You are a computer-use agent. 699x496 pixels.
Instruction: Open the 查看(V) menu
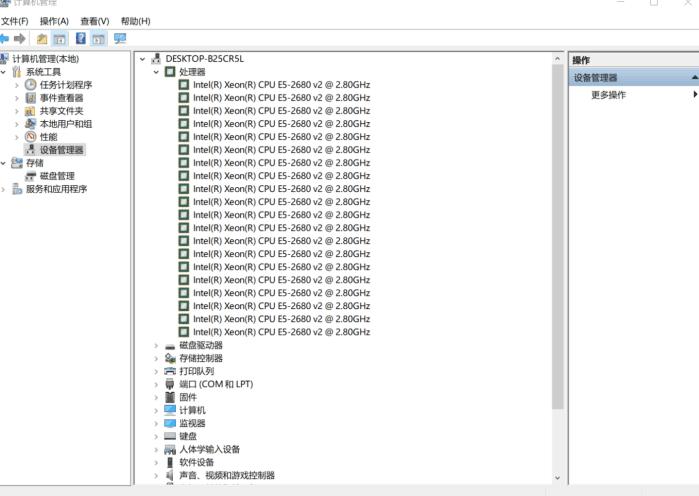(95, 21)
